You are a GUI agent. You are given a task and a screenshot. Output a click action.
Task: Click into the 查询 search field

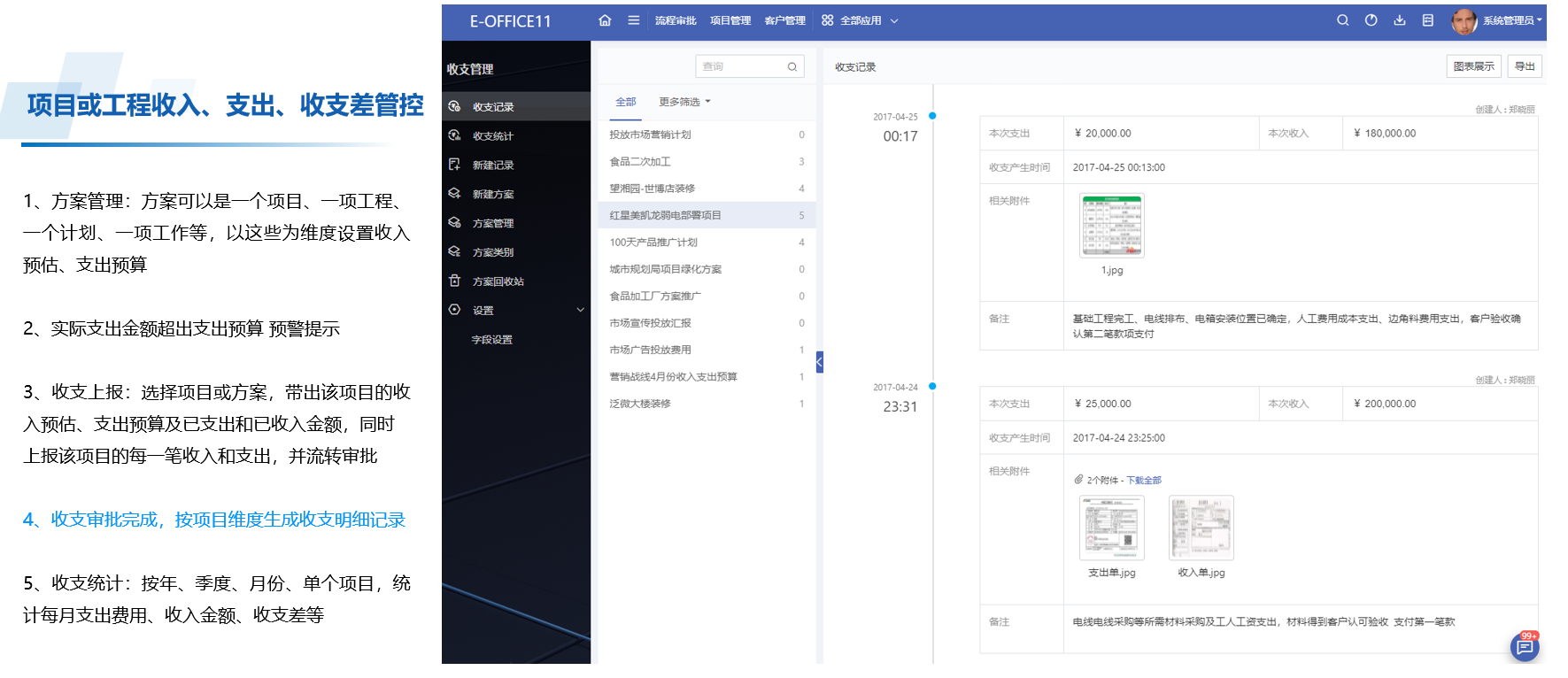tap(750, 66)
